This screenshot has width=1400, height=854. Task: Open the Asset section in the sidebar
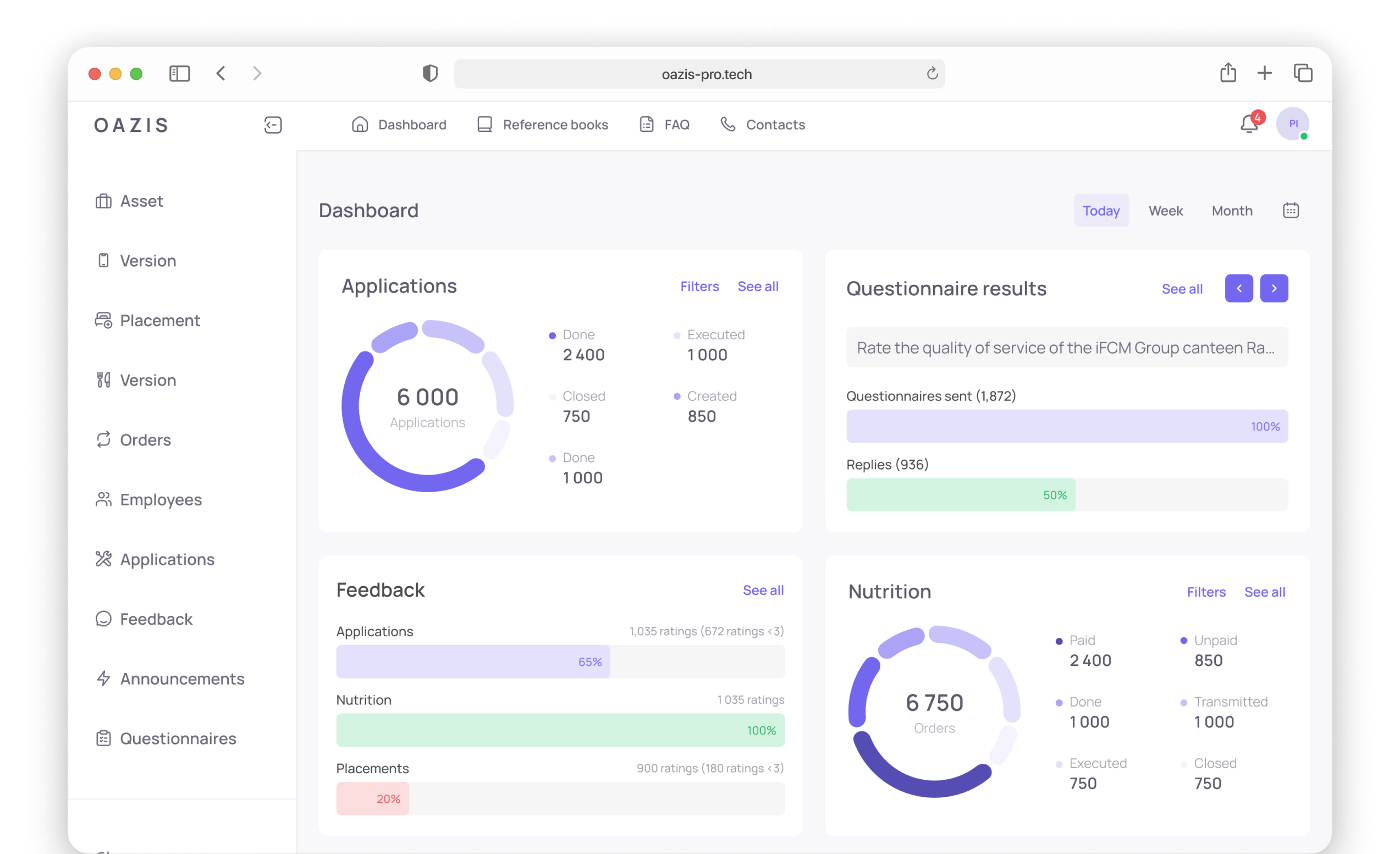tap(141, 201)
